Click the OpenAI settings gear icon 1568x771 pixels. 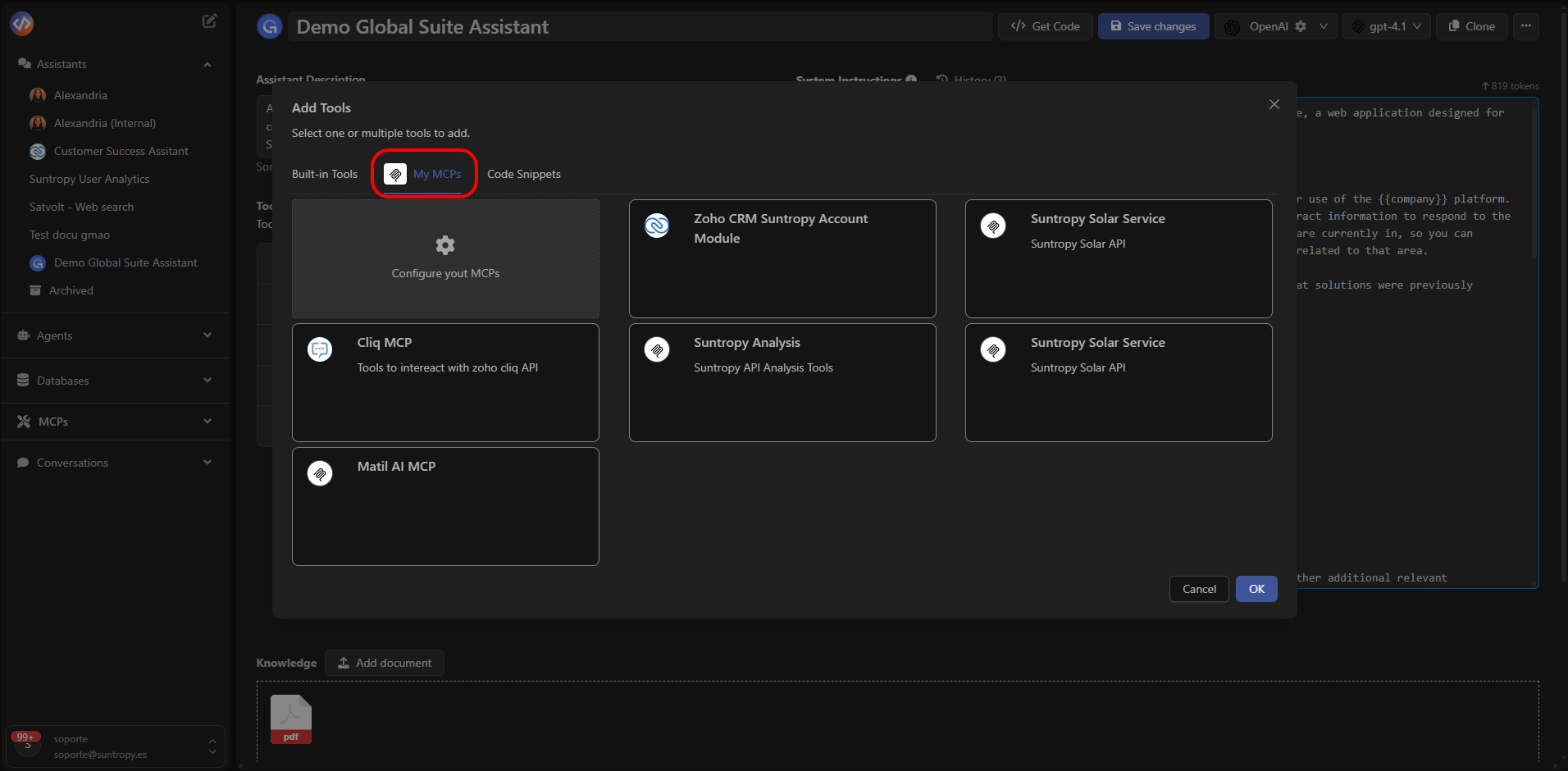(1301, 26)
